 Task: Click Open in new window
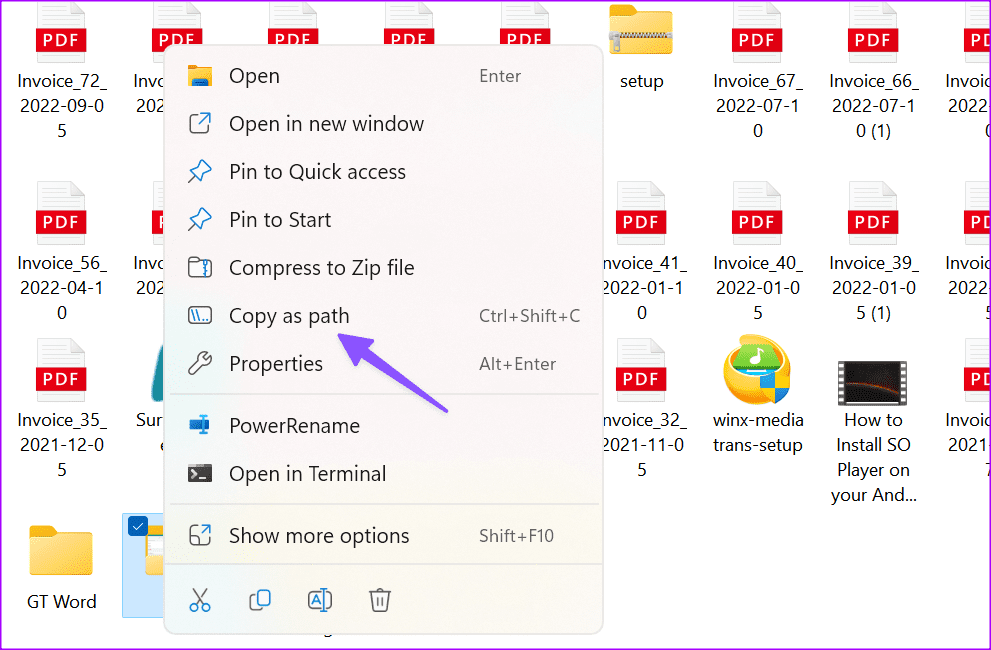326,124
